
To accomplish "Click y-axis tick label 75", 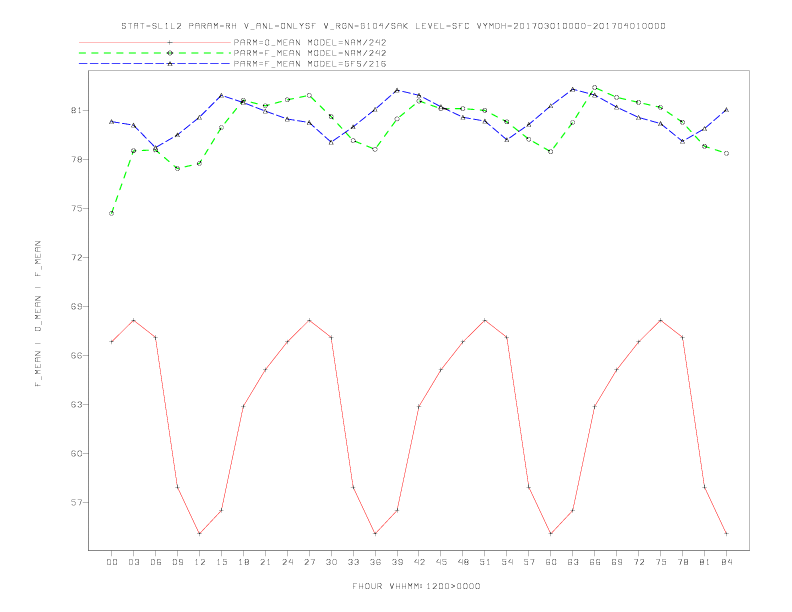I will 77,208.
